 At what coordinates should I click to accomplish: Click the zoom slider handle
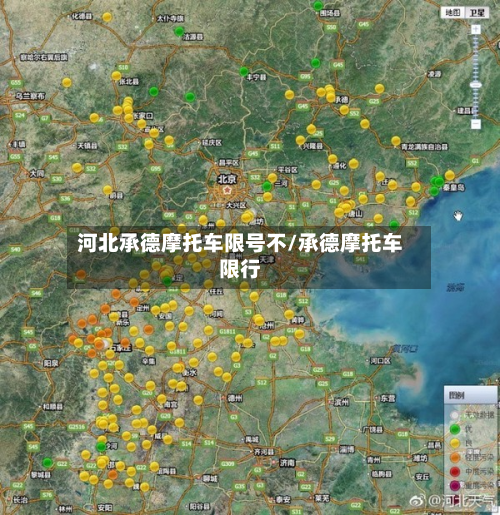tap(476, 85)
